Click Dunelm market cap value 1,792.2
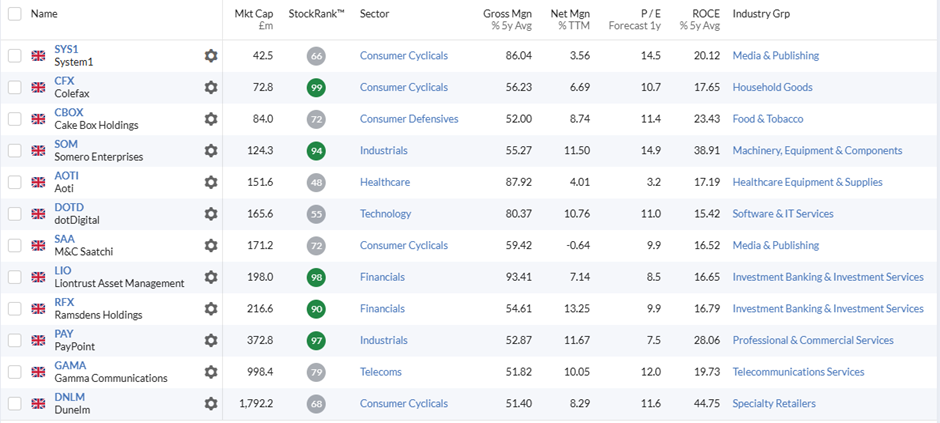 (x=256, y=404)
